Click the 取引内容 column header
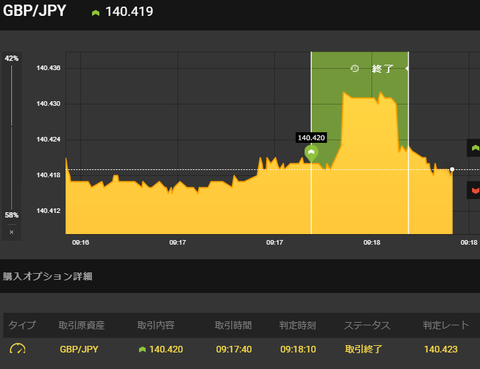Viewport: 480px width, 369px height. (156, 325)
